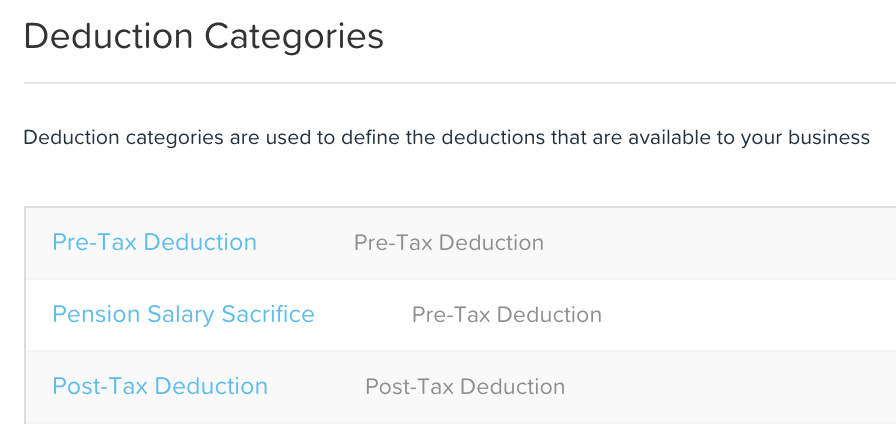Click the word Sacrifice in the second link
This screenshot has width=896, height=448.
click(268, 314)
